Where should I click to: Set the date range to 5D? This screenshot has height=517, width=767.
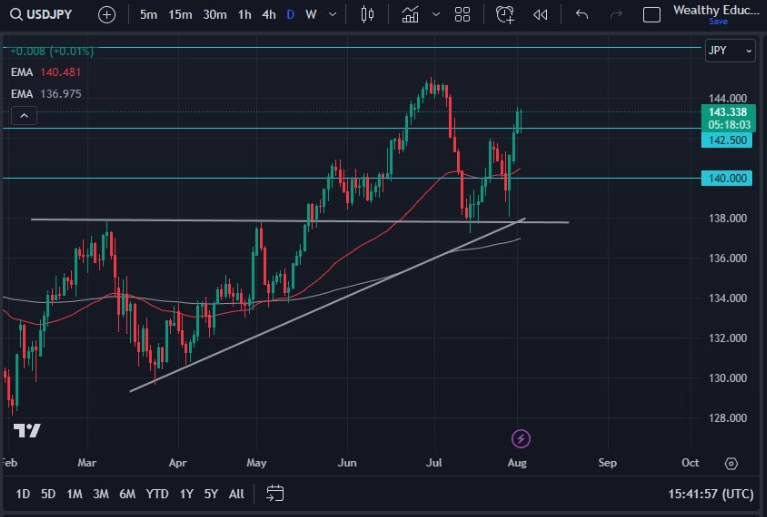[48, 494]
